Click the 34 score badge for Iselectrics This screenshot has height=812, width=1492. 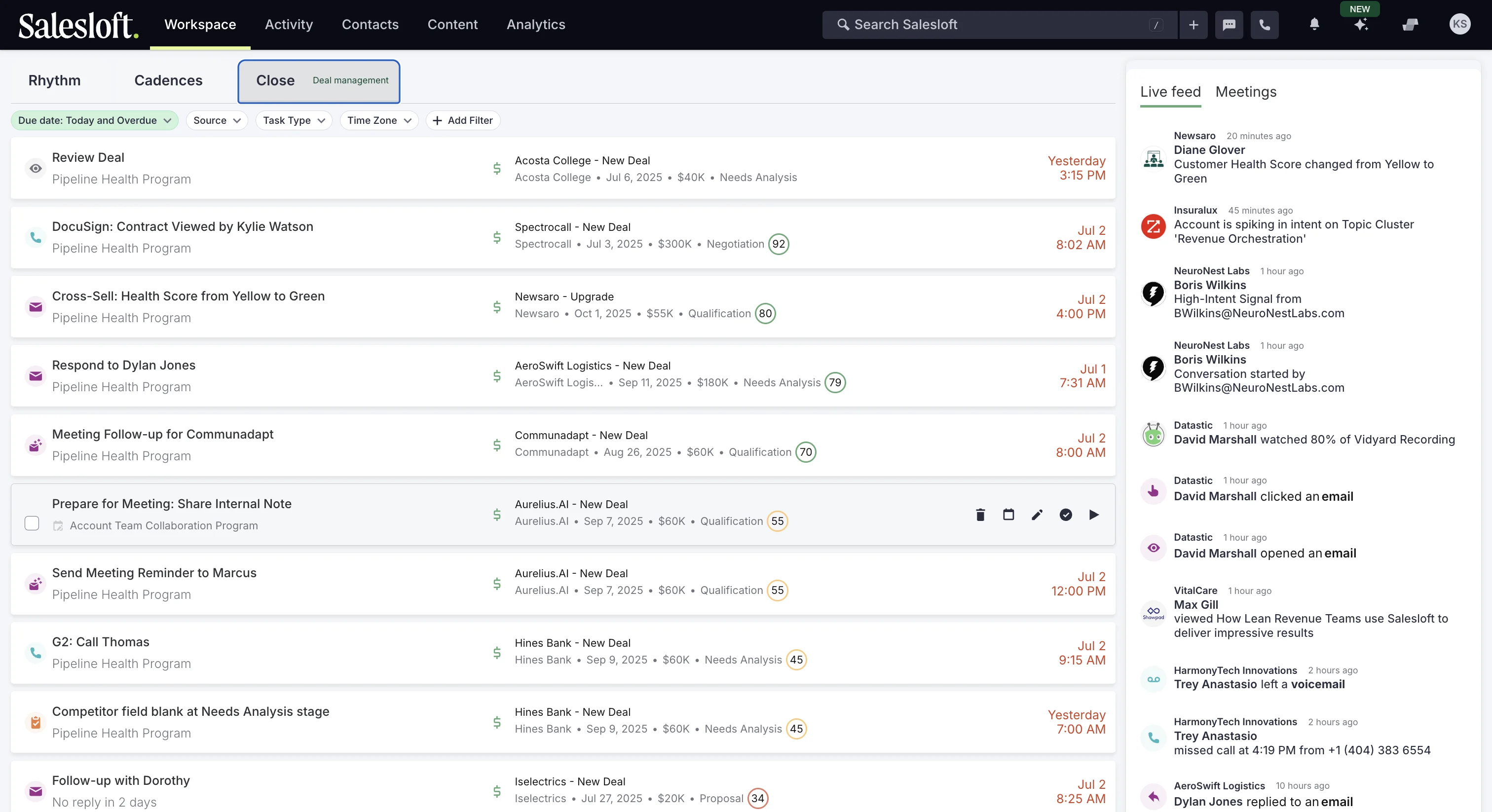(757, 798)
